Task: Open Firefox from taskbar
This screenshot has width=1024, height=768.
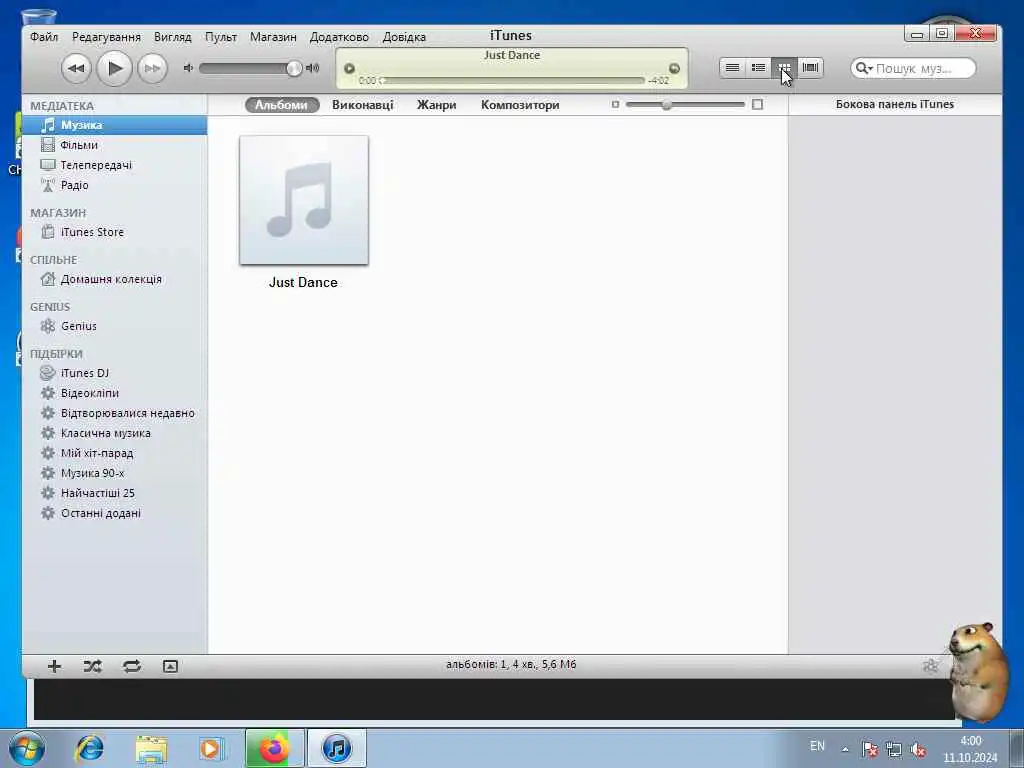Action: [274, 748]
